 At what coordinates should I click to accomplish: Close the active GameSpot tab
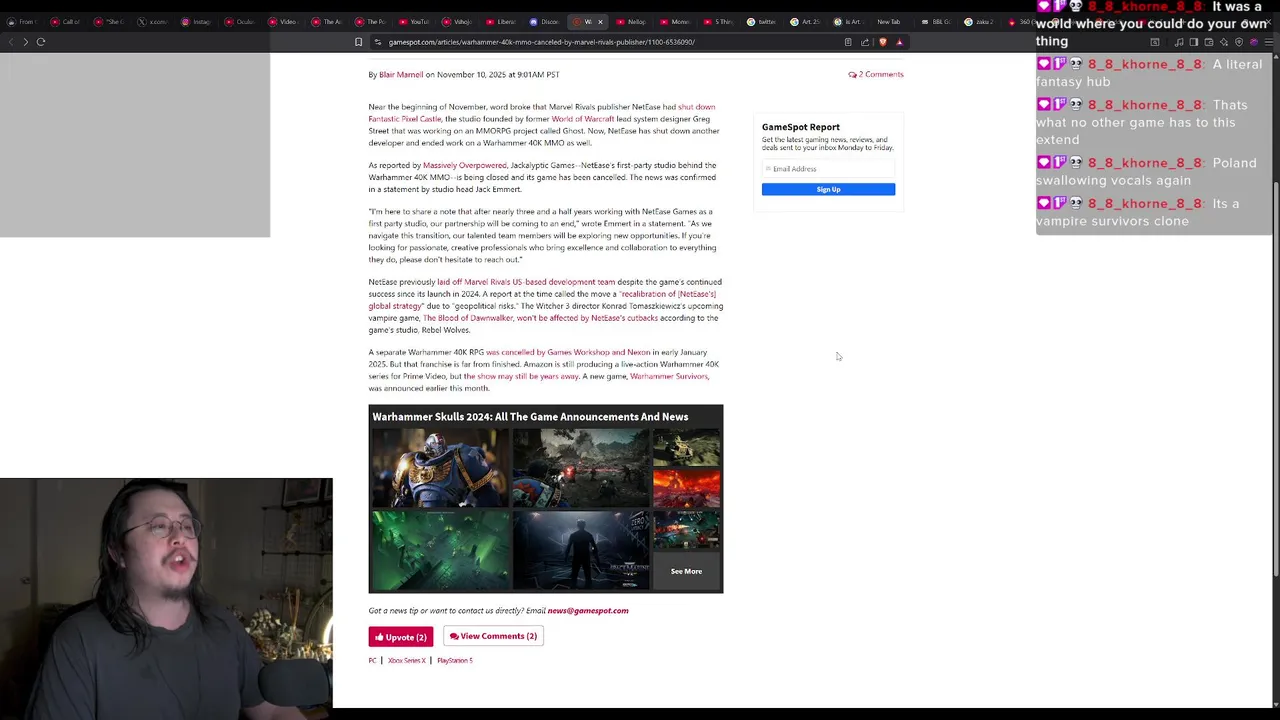(600, 22)
